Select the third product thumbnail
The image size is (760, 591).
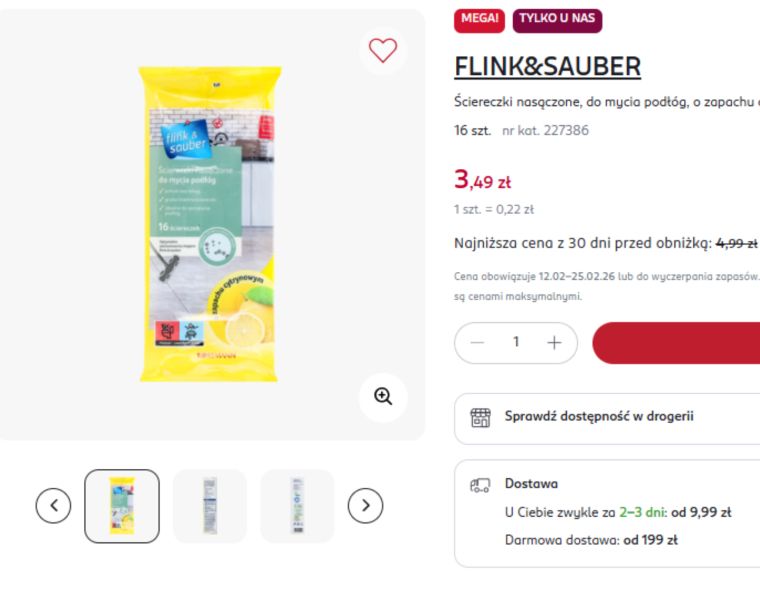pyautogui.click(x=297, y=506)
